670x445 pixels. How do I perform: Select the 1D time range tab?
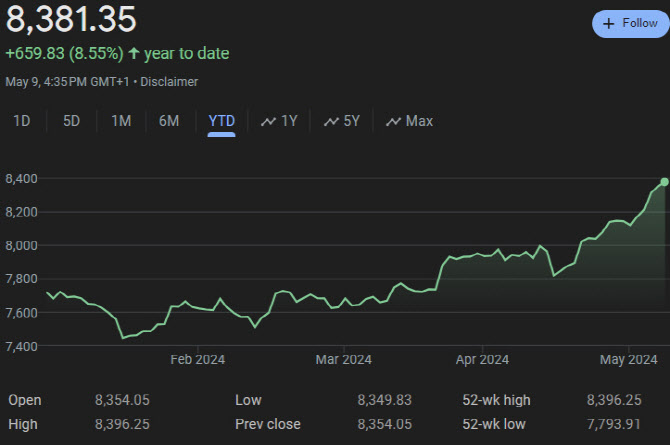22,121
